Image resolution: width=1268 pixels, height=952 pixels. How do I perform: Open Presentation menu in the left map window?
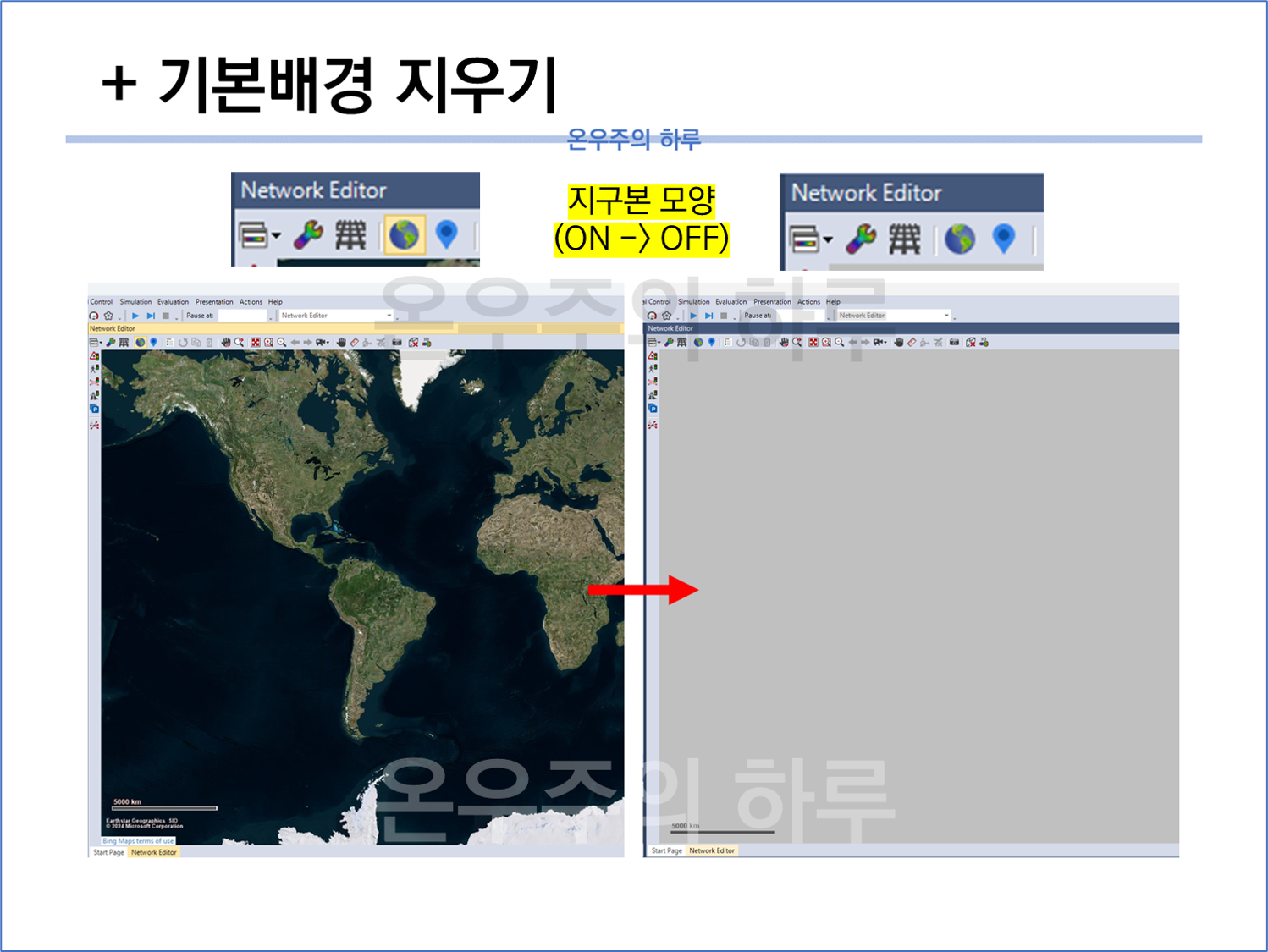214,302
